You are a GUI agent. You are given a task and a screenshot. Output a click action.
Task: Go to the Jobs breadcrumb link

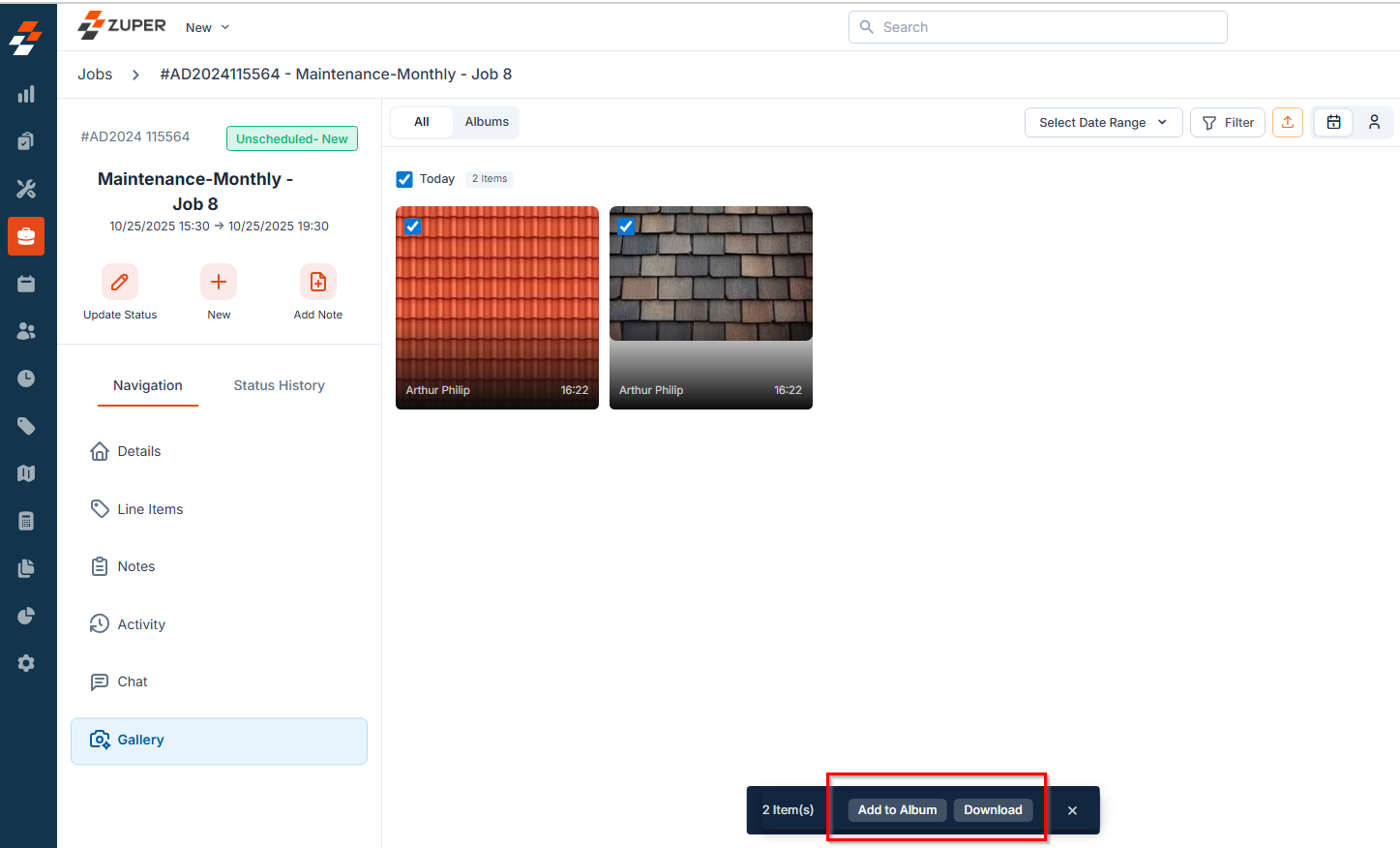click(95, 75)
